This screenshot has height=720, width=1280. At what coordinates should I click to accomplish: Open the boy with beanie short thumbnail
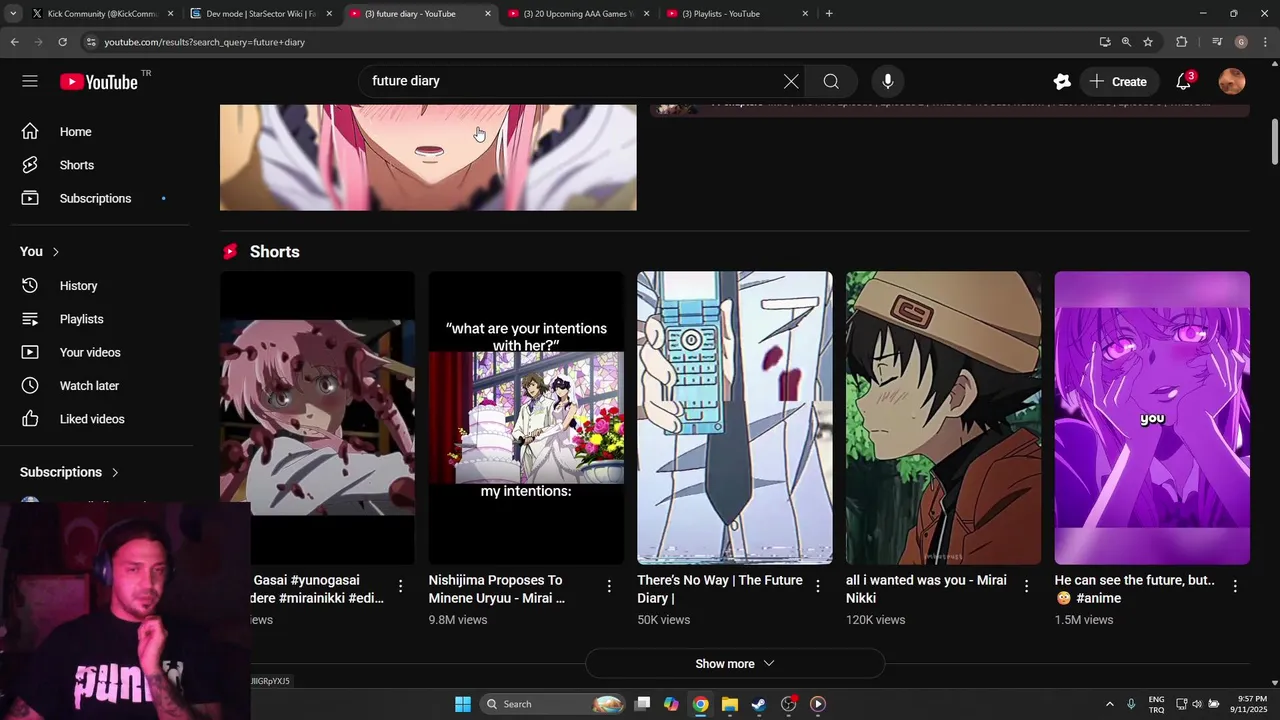coord(943,418)
